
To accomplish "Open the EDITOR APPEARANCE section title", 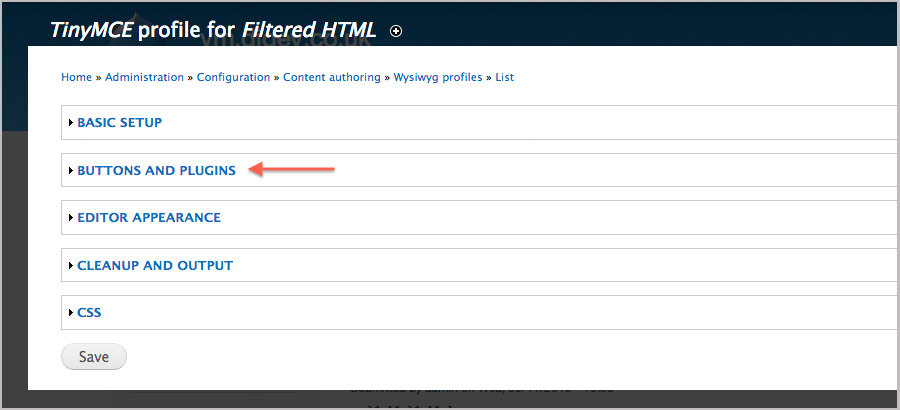I will [149, 218].
